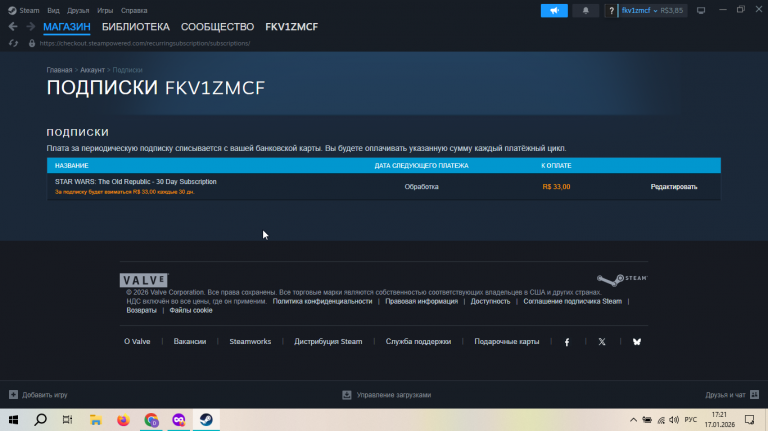
Task: Click the Steam logo in footer
Action: 622,279
